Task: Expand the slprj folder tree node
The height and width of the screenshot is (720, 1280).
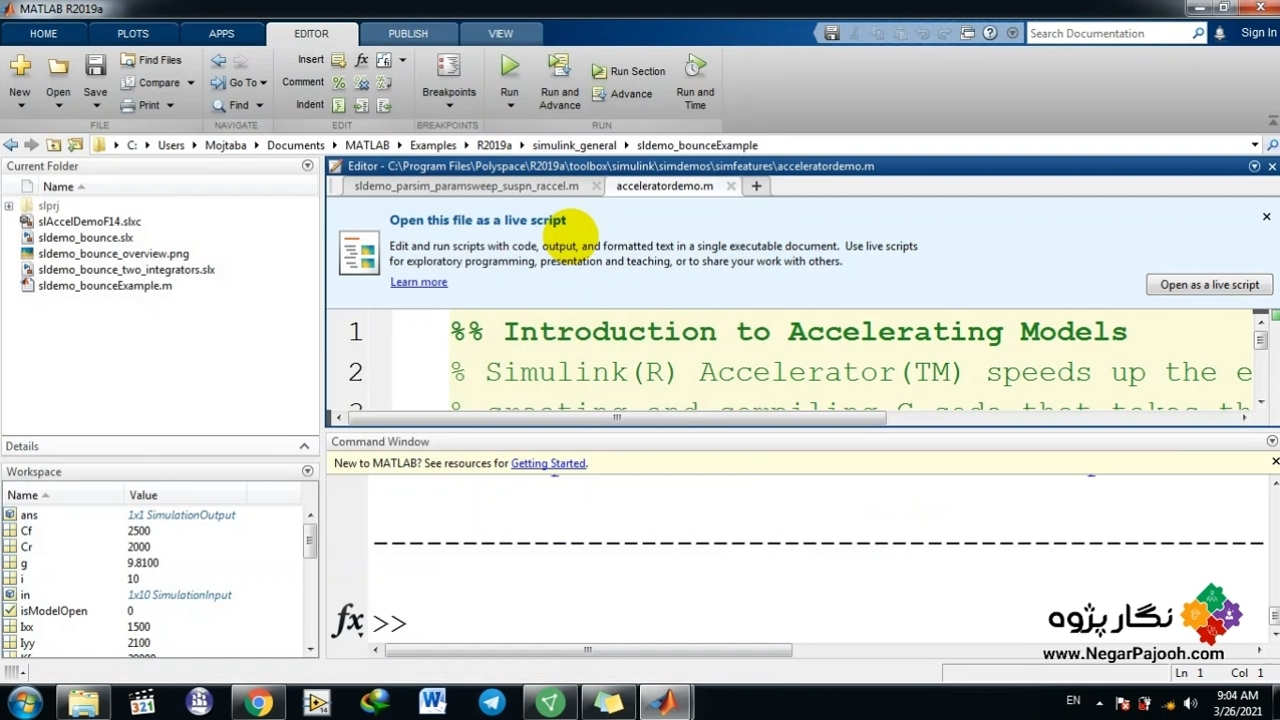Action: (9, 206)
